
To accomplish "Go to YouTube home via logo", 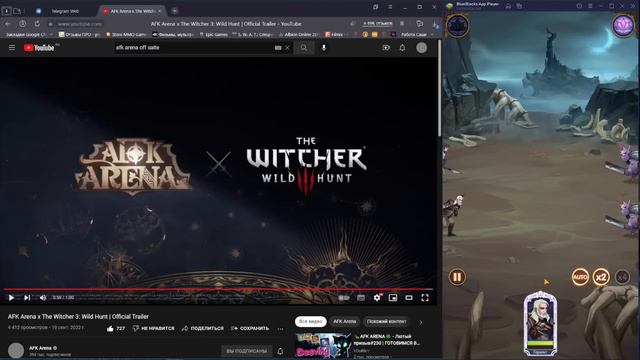I will coord(39,48).
